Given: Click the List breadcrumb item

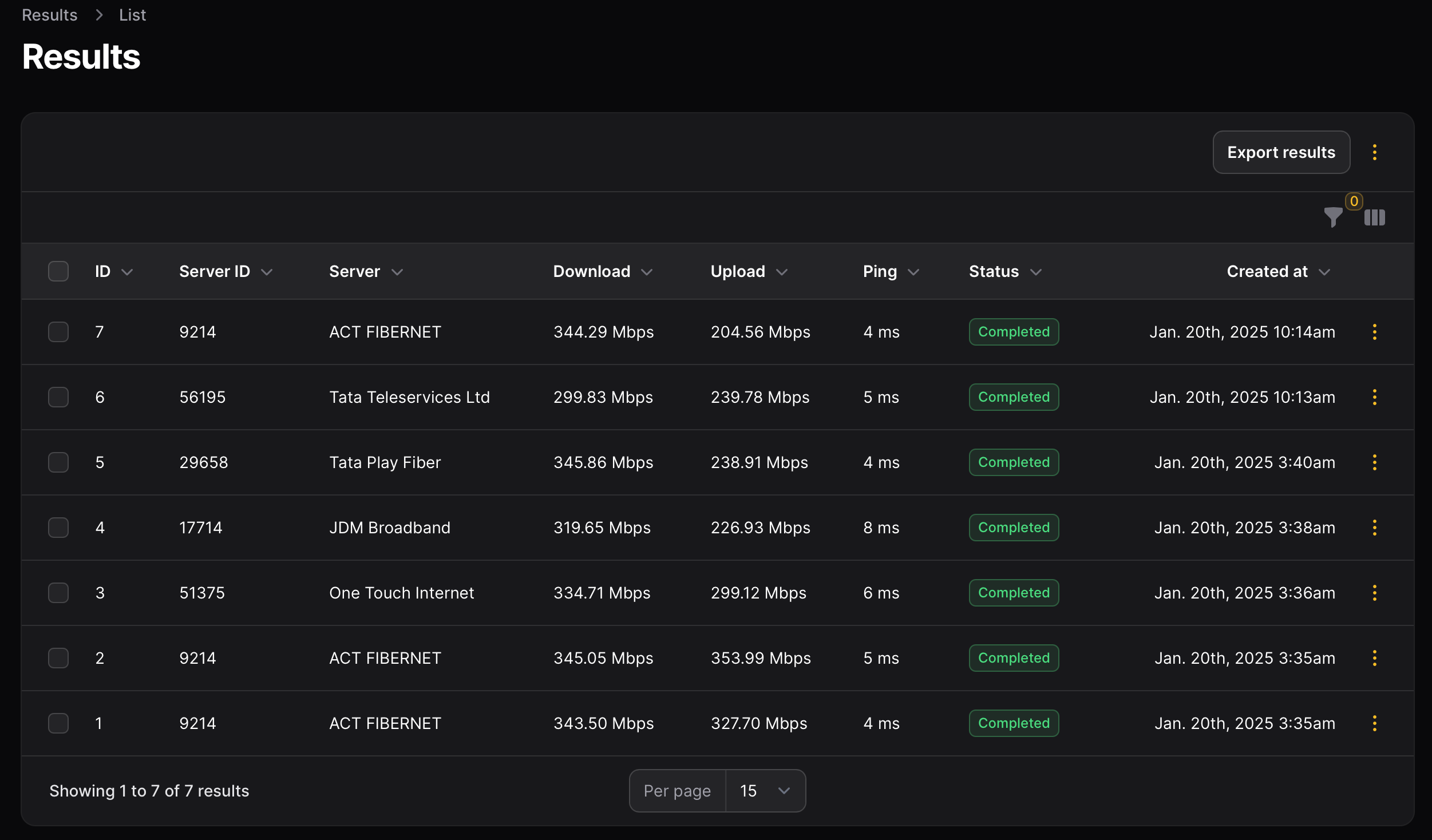Looking at the screenshot, I should pos(132,15).
